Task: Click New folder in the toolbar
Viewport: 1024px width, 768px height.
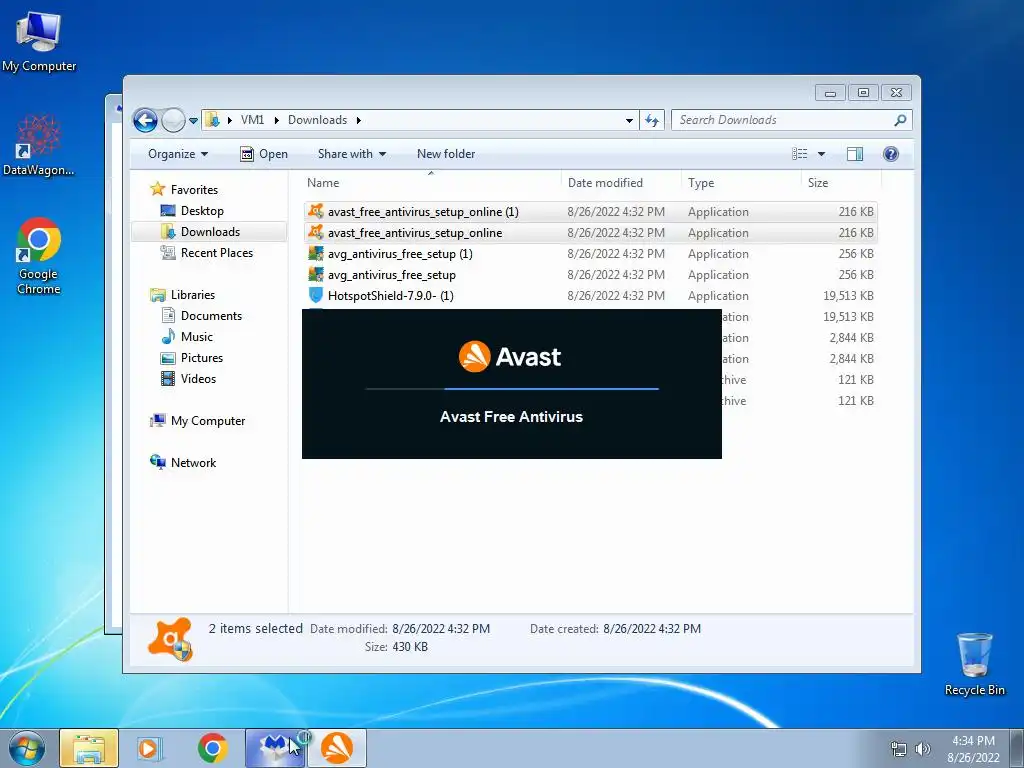Action: (x=446, y=154)
